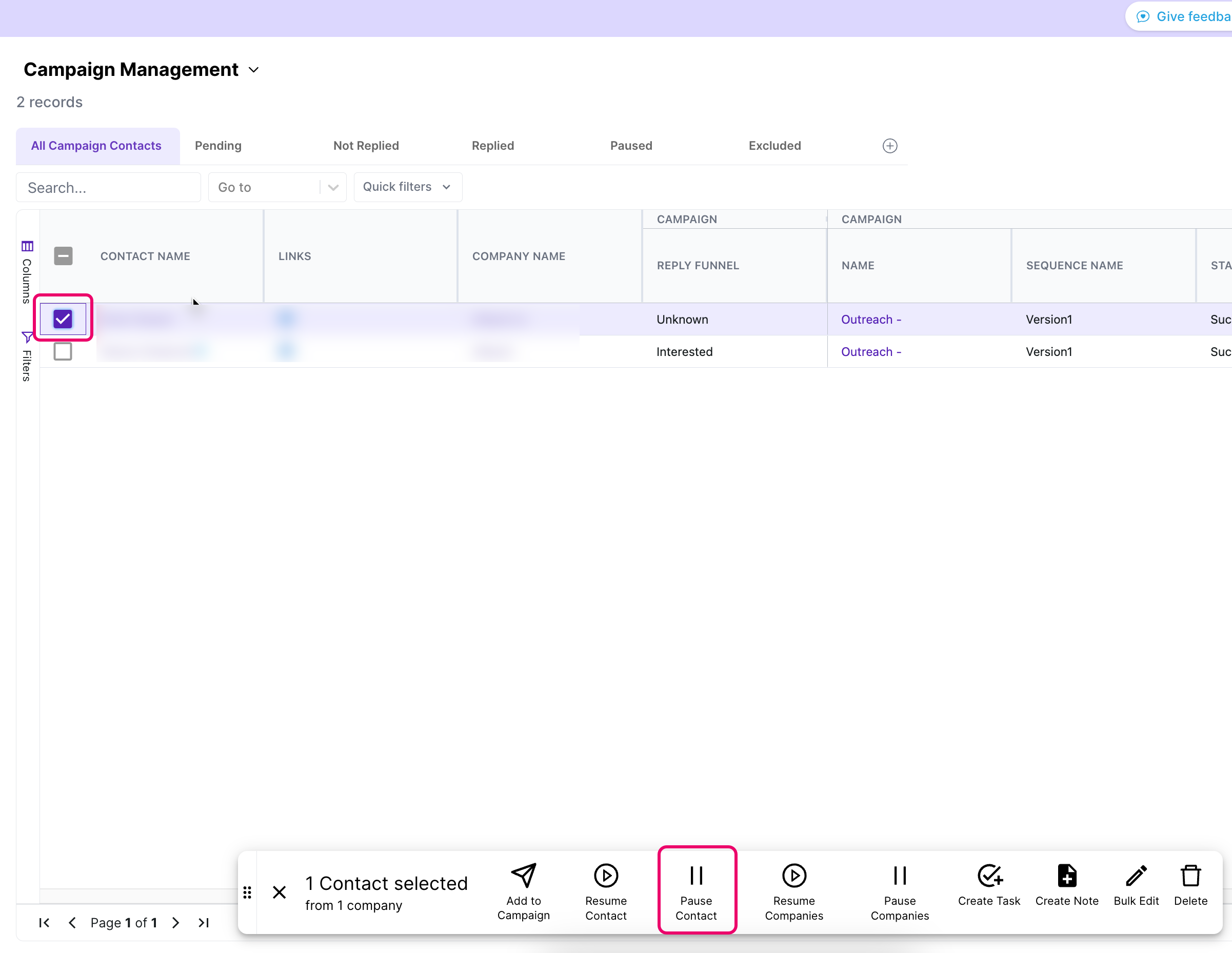Image resolution: width=1232 pixels, height=953 pixels.
Task: Click the LINKS column header
Action: 294,256
